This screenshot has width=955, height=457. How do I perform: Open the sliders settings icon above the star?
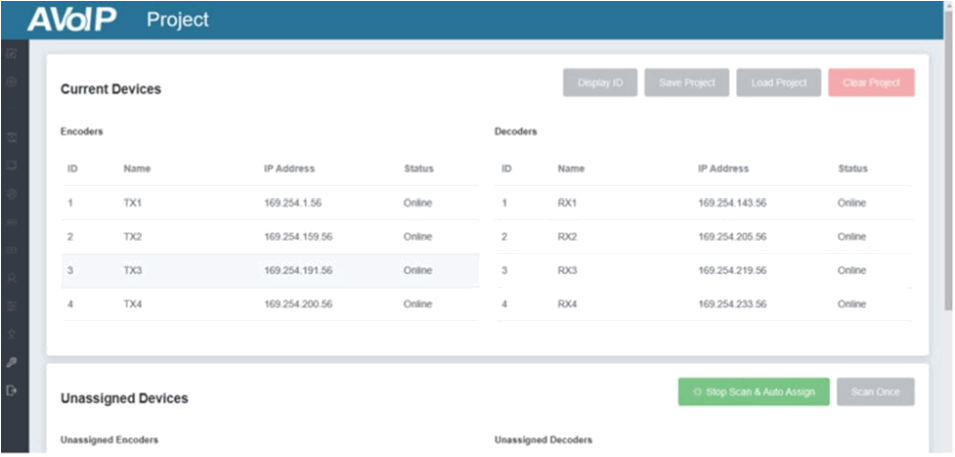point(12,306)
